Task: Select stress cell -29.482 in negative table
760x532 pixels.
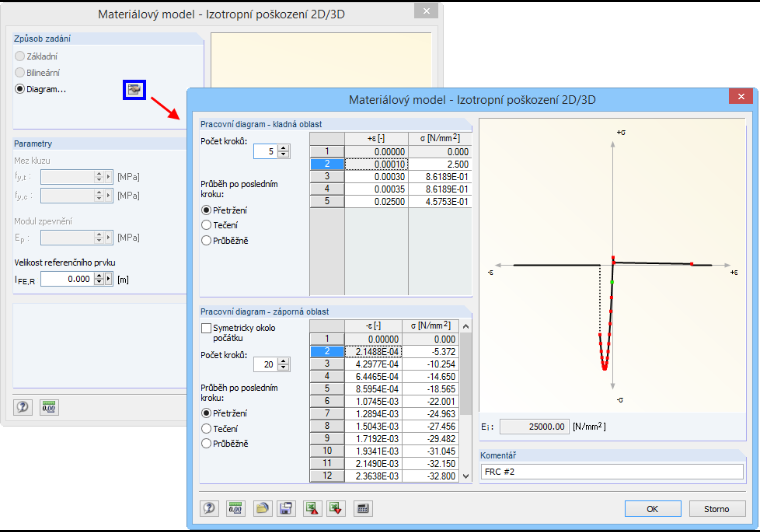Action: (430, 438)
